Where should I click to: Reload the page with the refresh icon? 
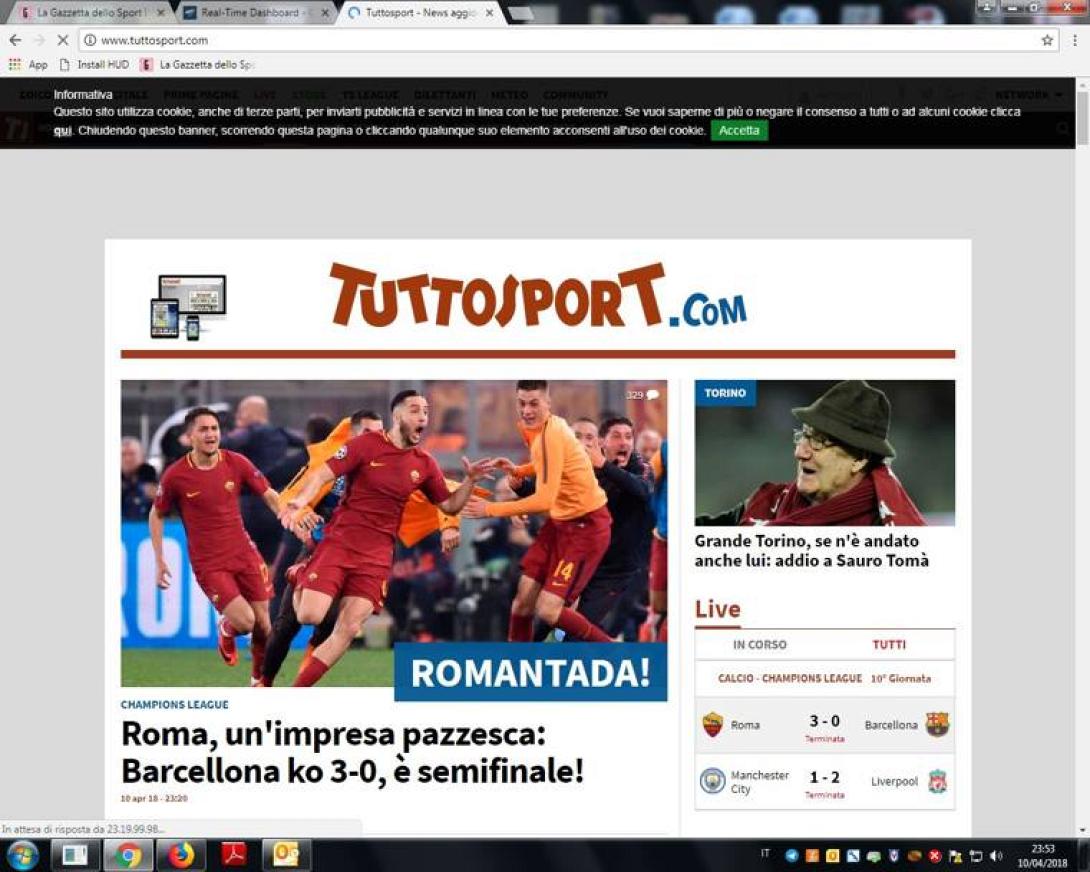(x=62, y=40)
